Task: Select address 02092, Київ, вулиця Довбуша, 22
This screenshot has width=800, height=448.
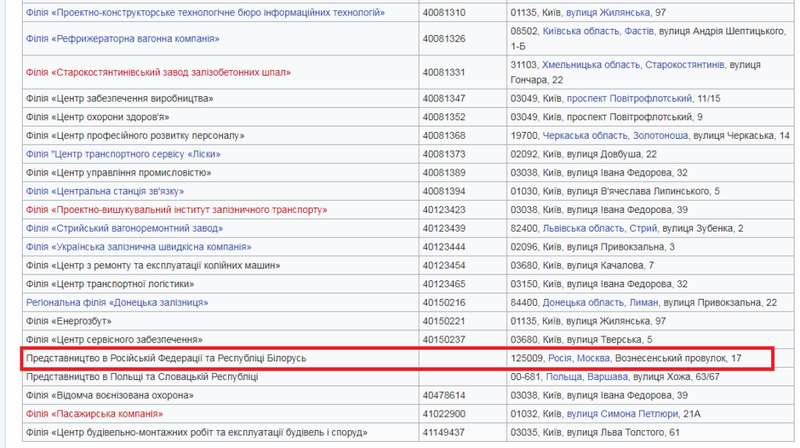Action: click(584, 154)
